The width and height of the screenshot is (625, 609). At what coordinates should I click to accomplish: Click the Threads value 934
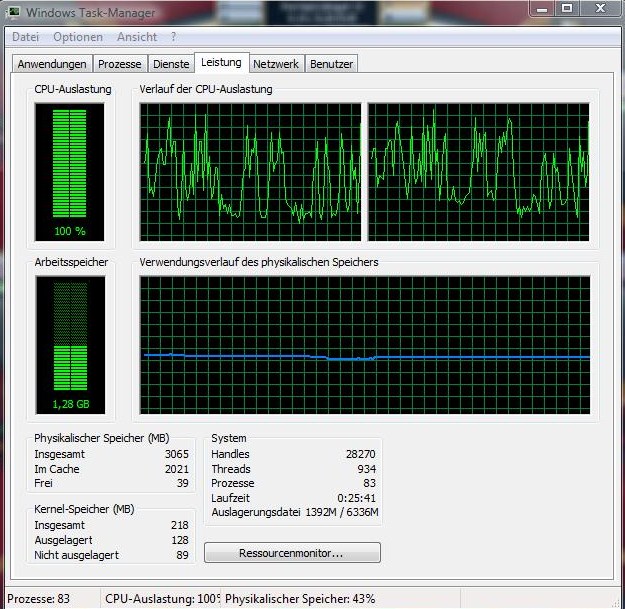pyautogui.click(x=366, y=469)
